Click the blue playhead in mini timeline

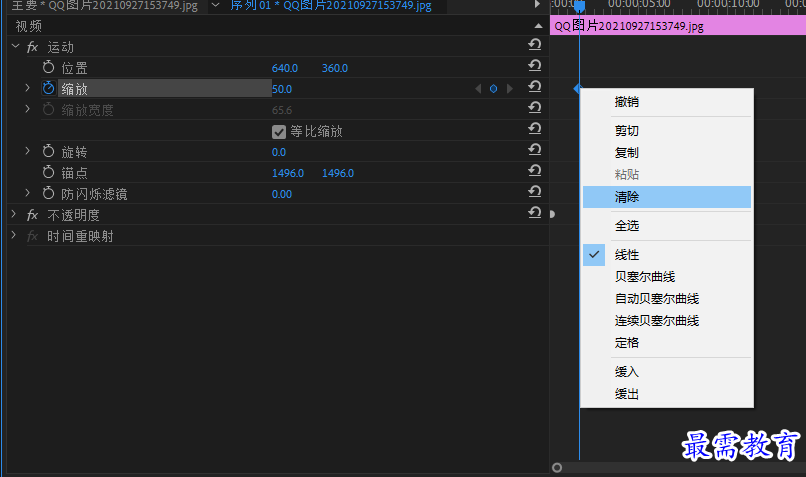[x=579, y=6]
